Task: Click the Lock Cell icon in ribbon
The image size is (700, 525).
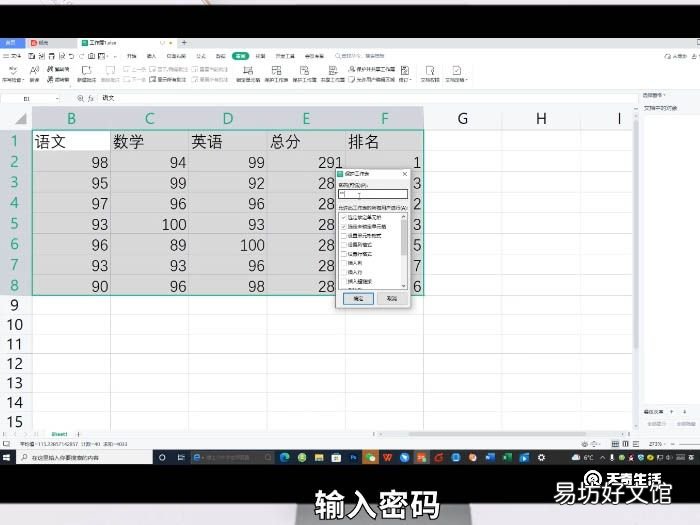Action: pos(248,71)
